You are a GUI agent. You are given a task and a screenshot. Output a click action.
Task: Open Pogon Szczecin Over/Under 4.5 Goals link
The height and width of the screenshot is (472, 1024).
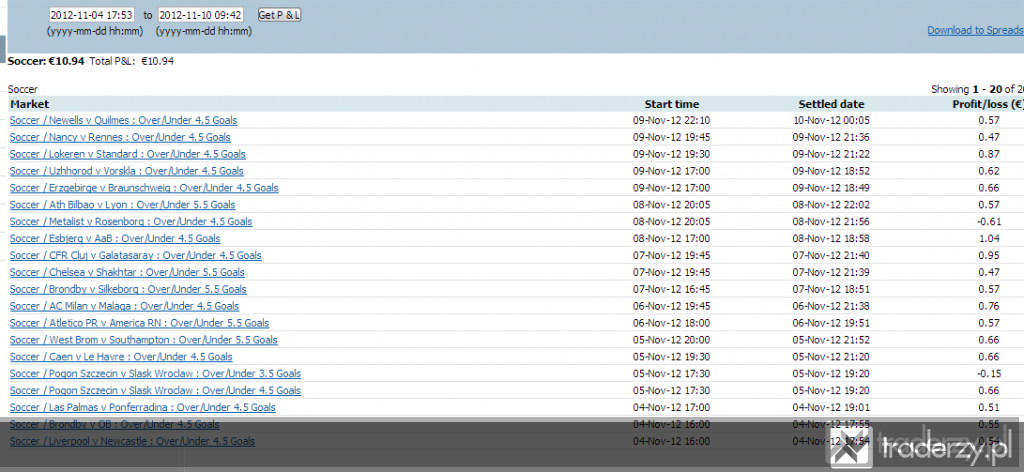click(x=155, y=391)
